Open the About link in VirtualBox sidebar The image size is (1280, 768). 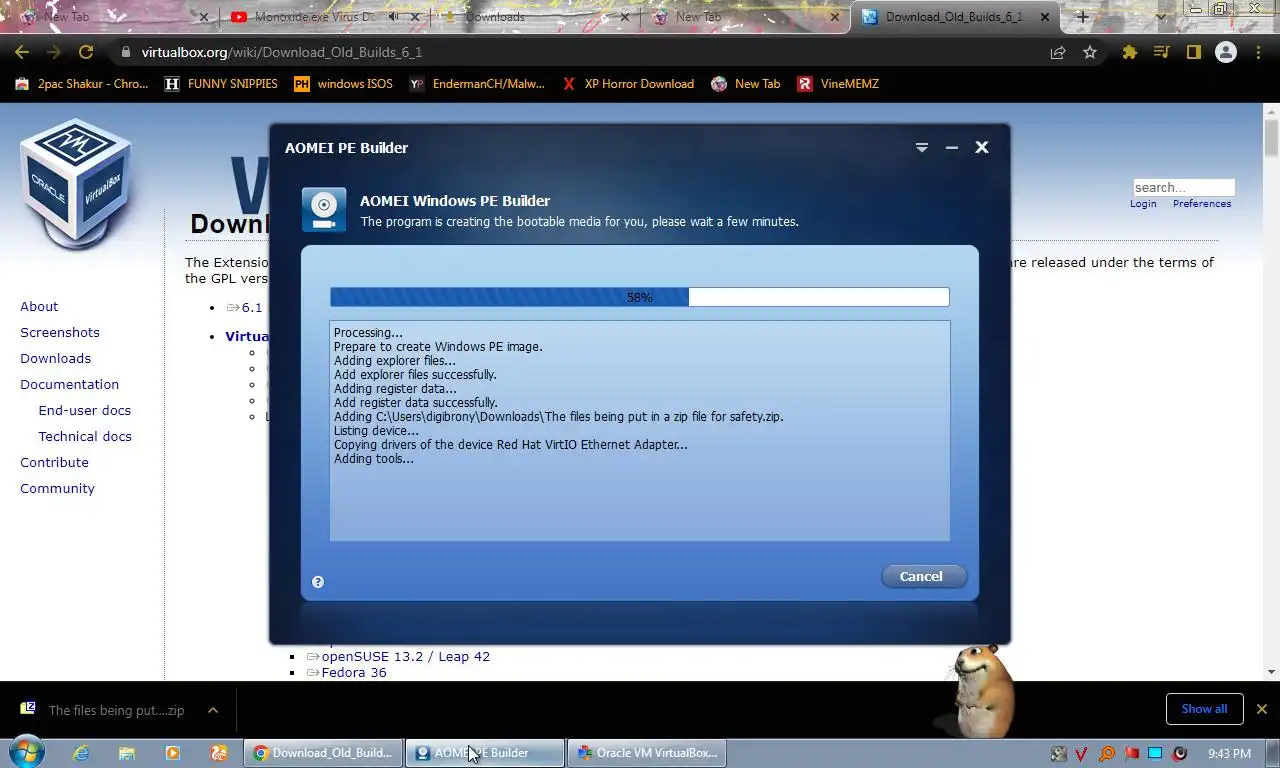[39, 306]
